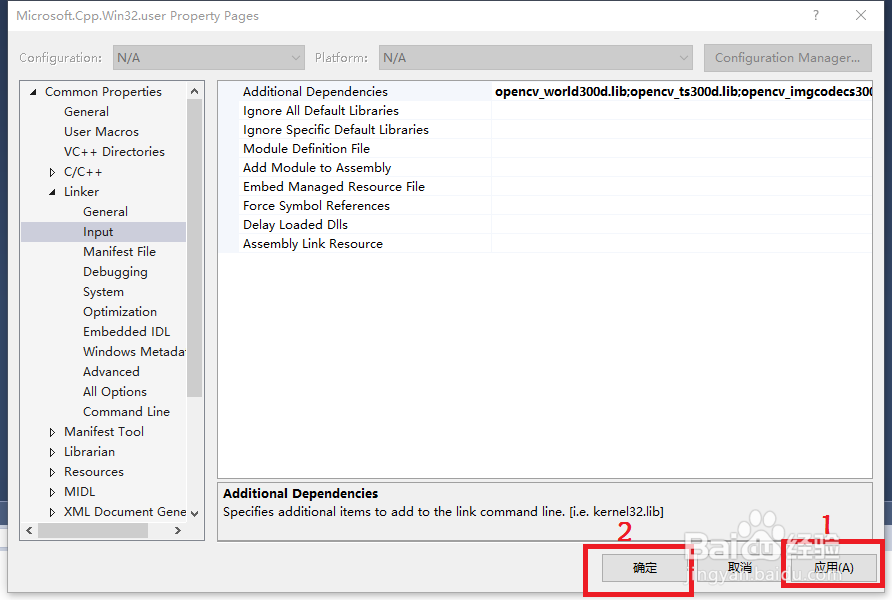Click the 应用(A) Apply button
The height and width of the screenshot is (605, 892).
(x=834, y=567)
